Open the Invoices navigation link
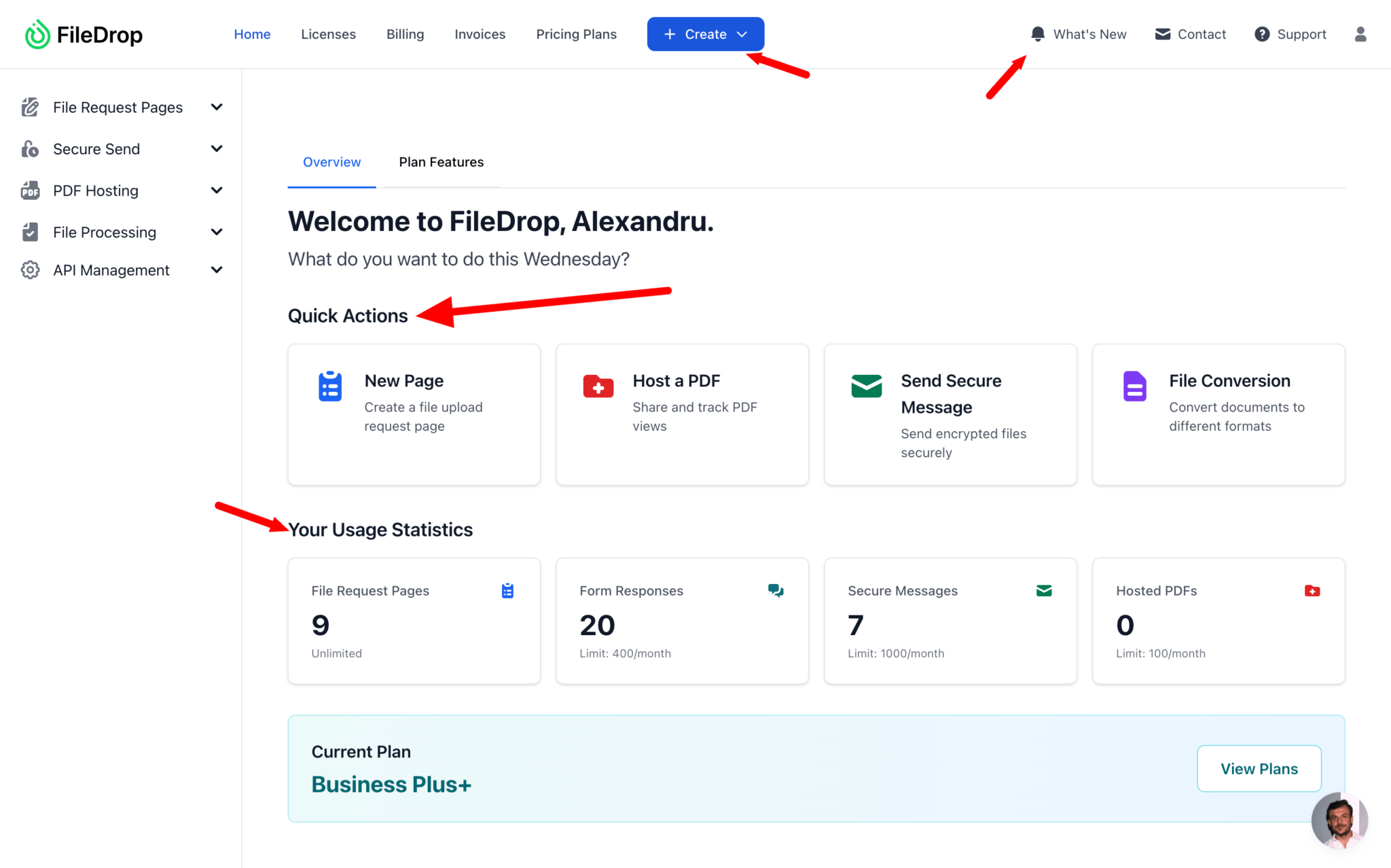The image size is (1391, 868). click(x=480, y=34)
